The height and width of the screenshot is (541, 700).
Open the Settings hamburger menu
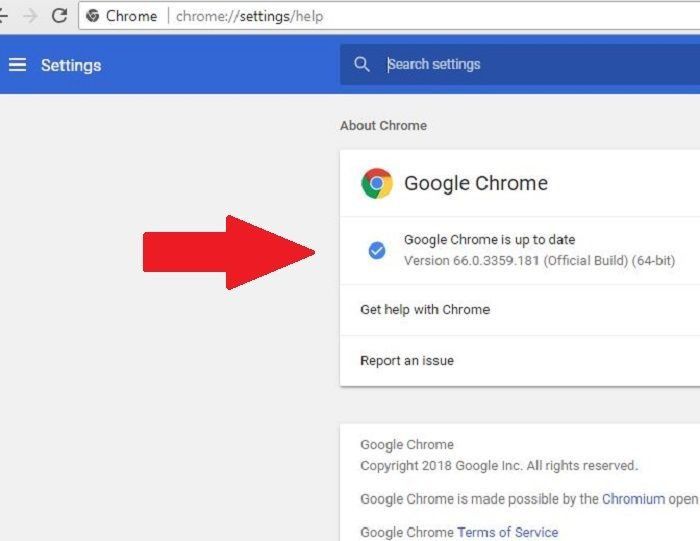[x=17, y=65]
